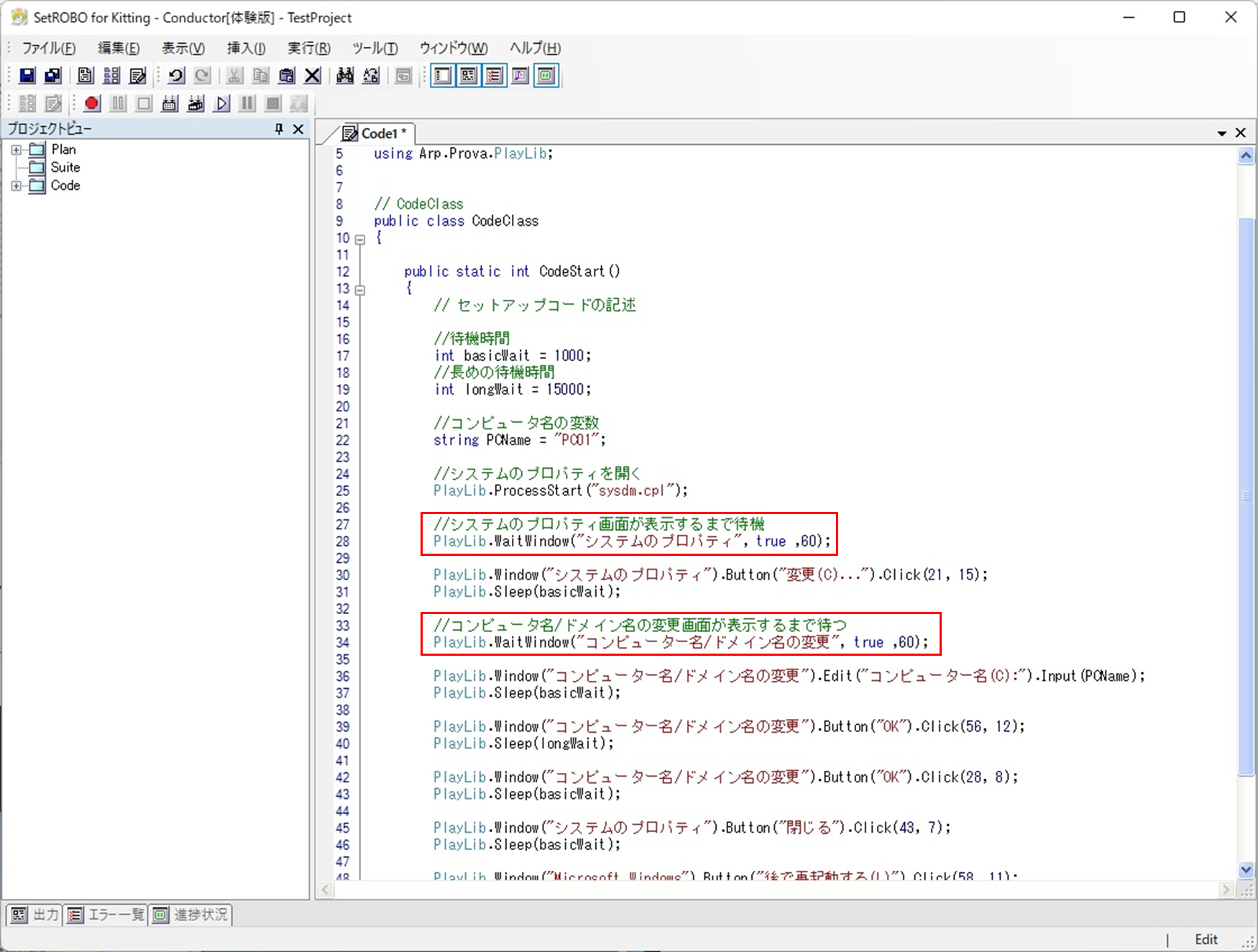Click the new Plan document icon
This screenshot has height=952, width=1258.
(x=86, y=75)
